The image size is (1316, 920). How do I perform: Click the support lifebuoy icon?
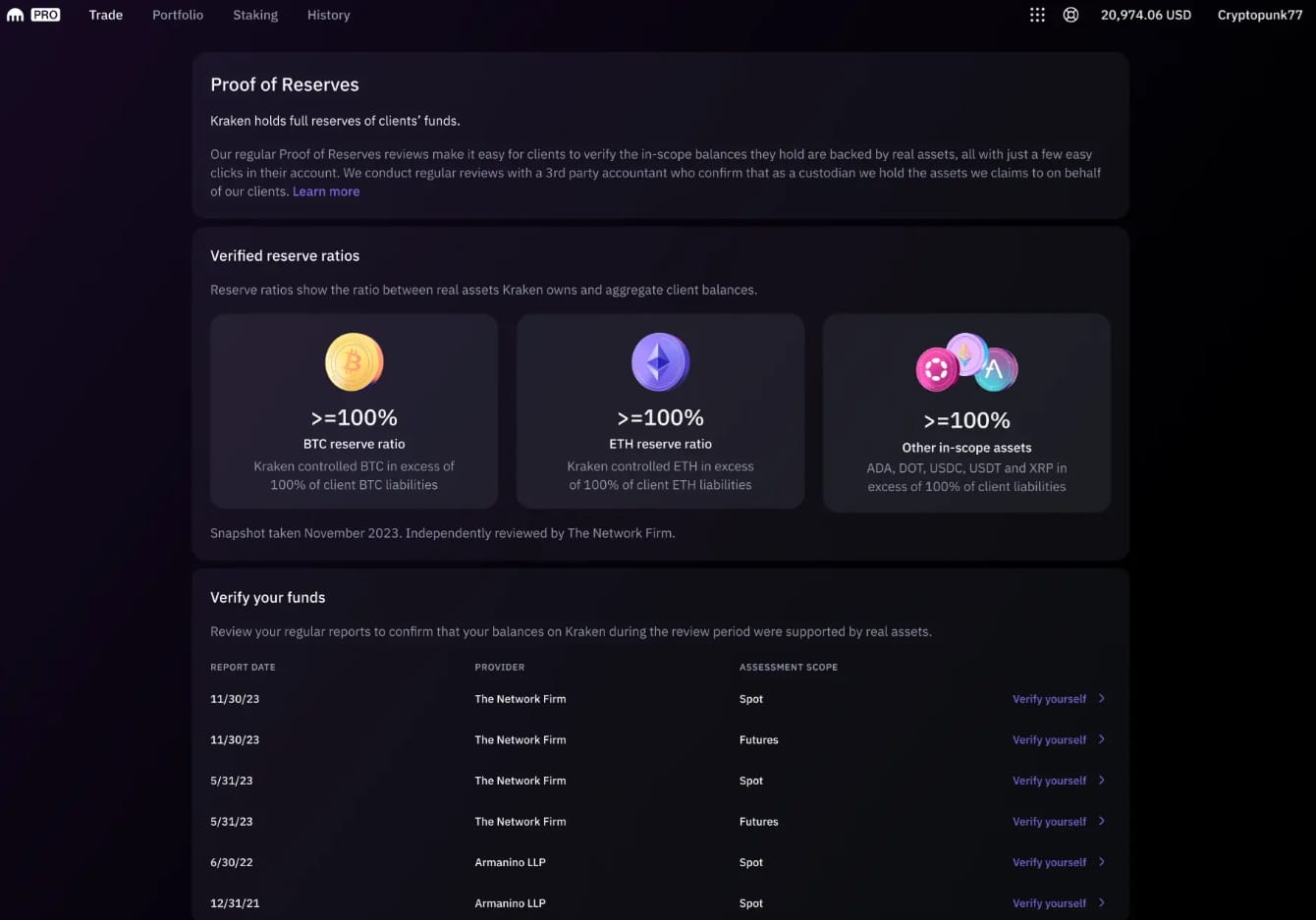[x=1070, y=15]
